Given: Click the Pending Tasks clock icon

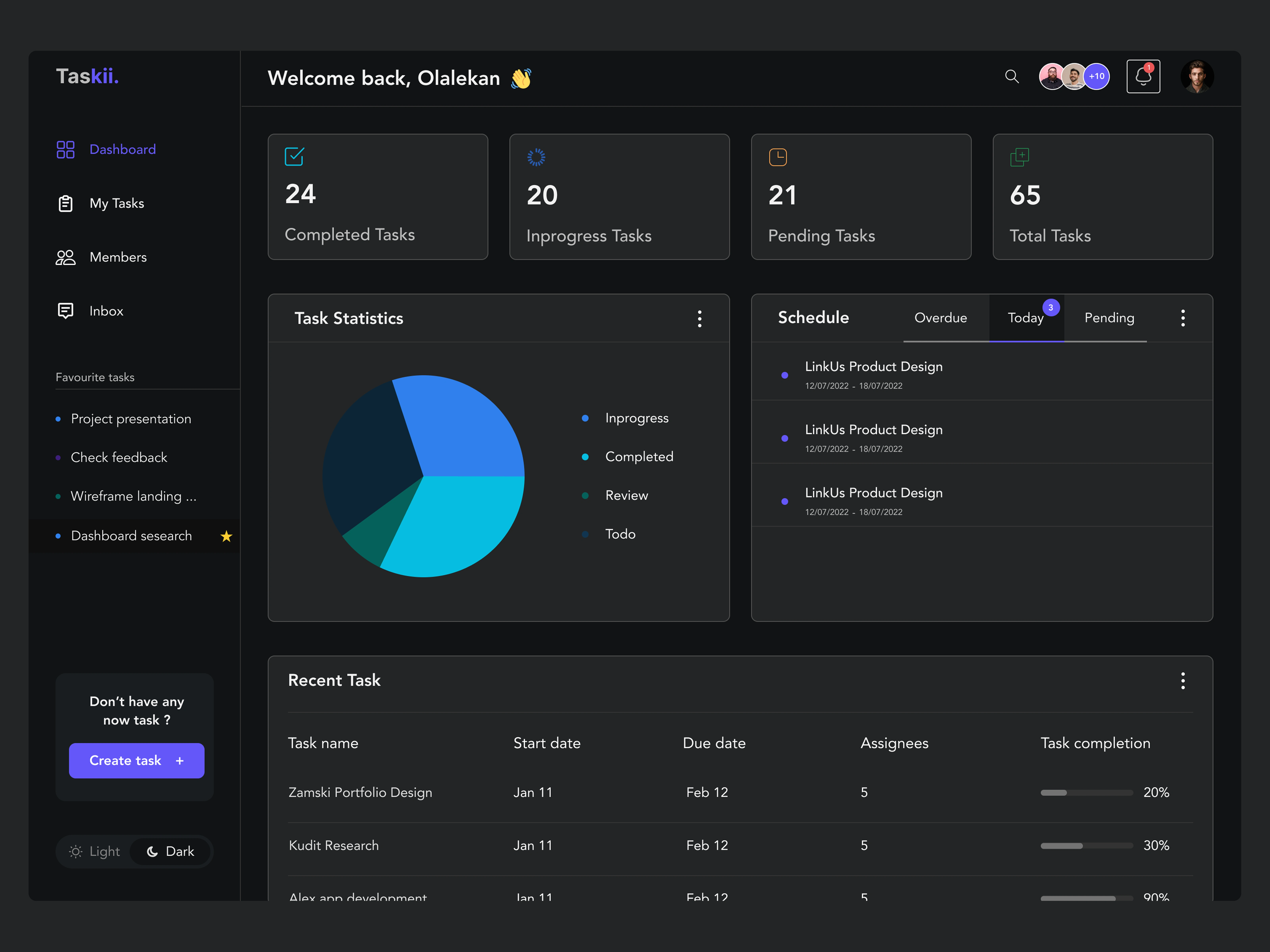Looking at the screenshot, I should pyautogui.click(x=777, y=157).
